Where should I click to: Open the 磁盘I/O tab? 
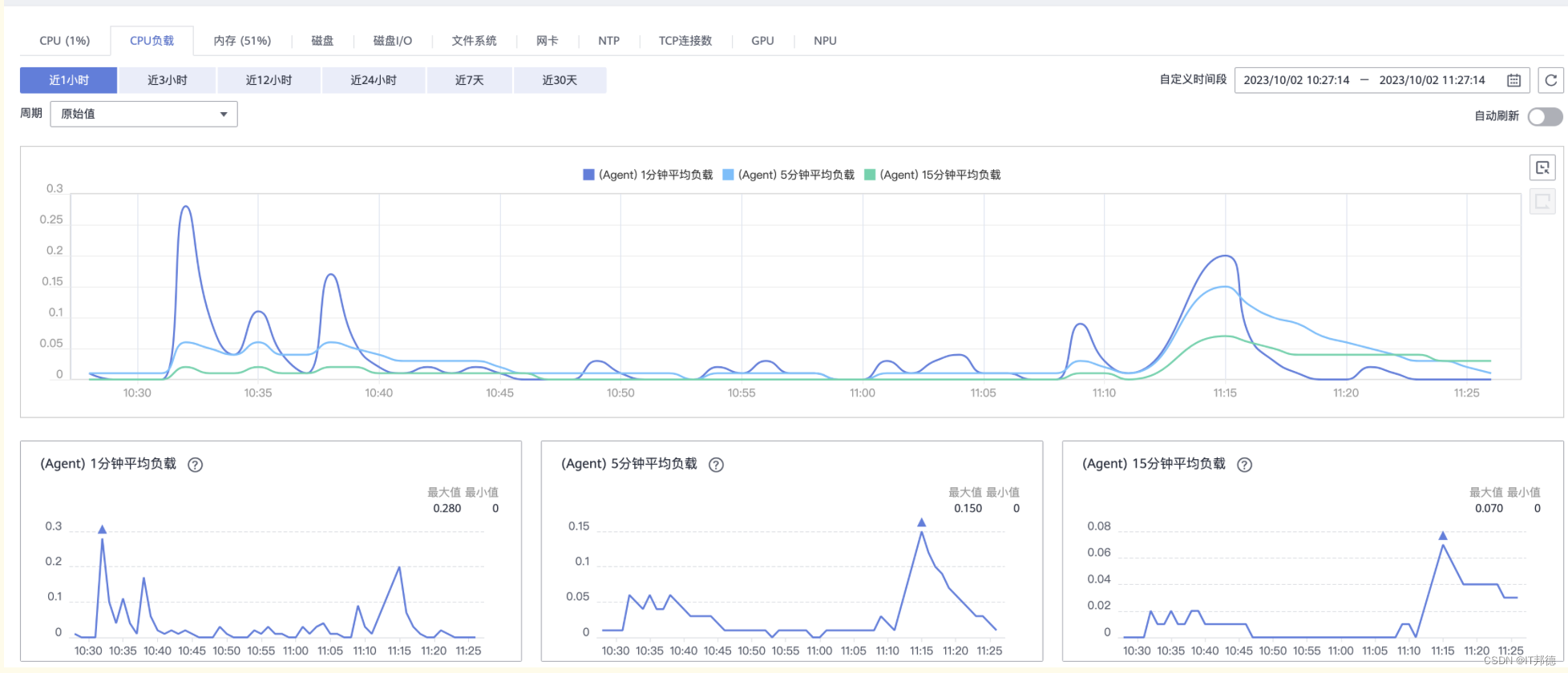pyautogui.click(x=393, y=41)
